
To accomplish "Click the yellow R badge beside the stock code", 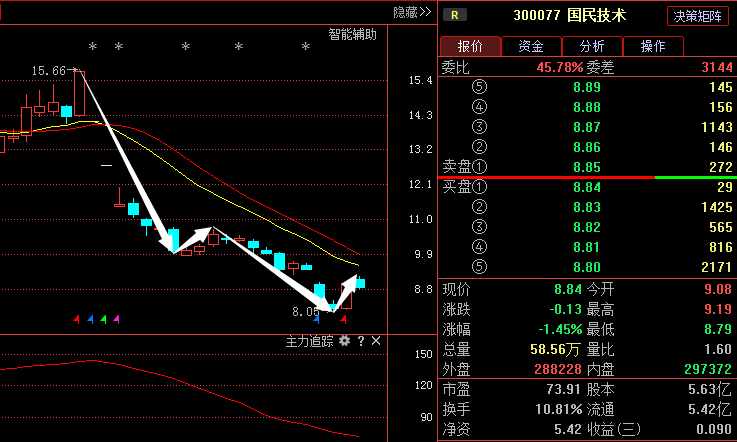I will [455, 15].
